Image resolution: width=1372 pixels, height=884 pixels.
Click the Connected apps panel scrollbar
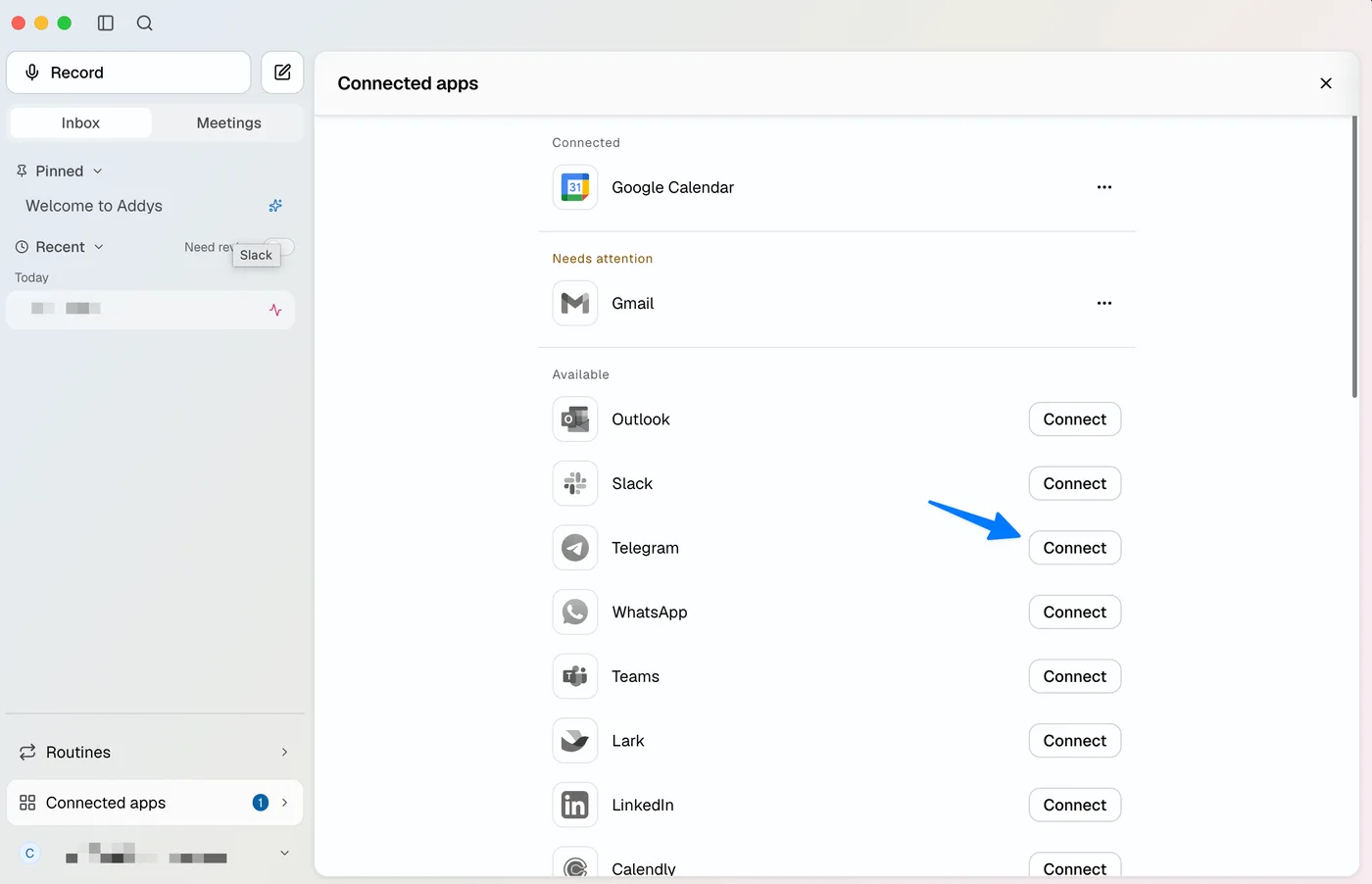1354,257
